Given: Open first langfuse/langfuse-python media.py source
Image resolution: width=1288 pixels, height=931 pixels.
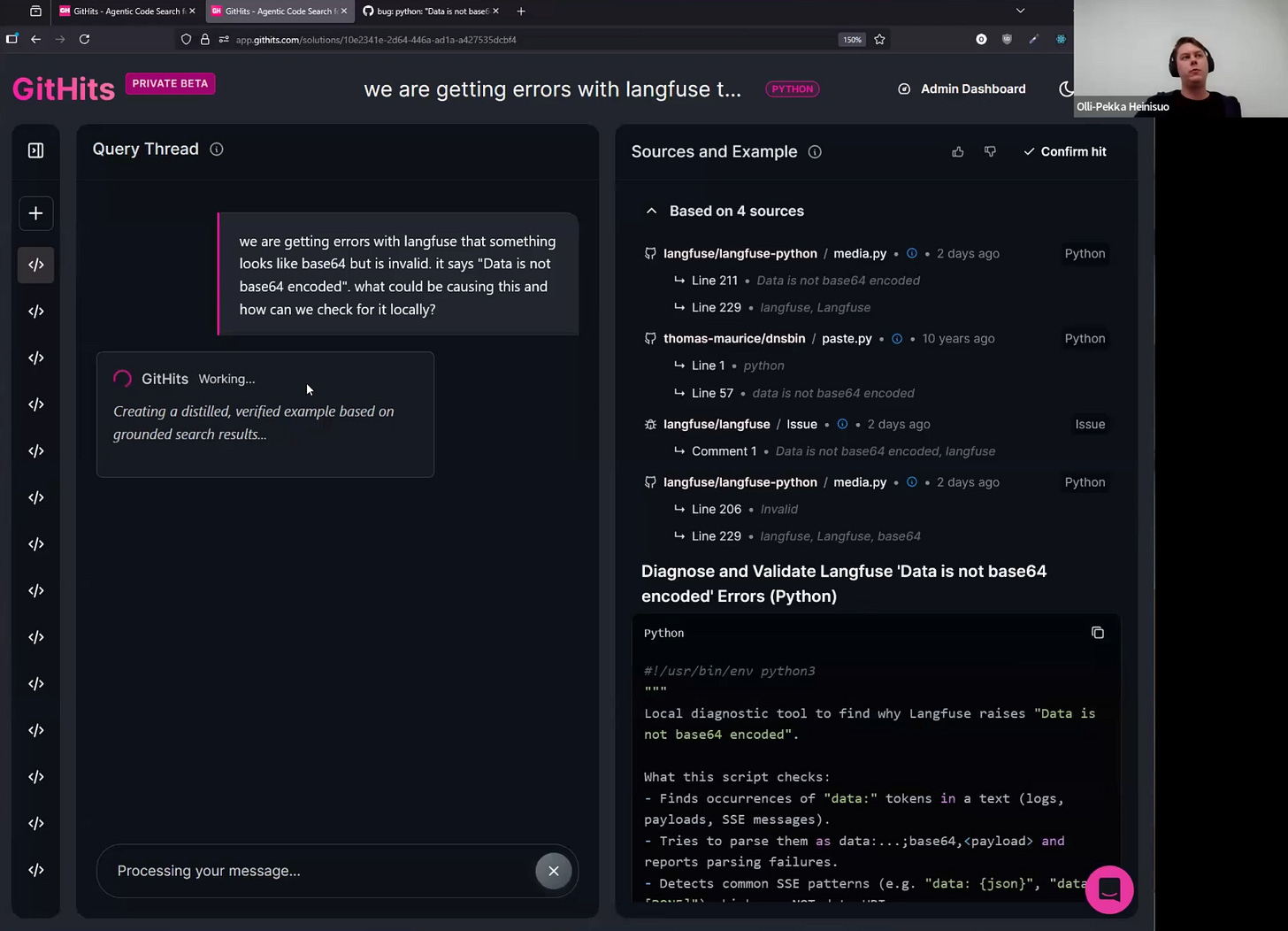Looking at the screenshot, I should pyautogui.click(x=775, y=253).
